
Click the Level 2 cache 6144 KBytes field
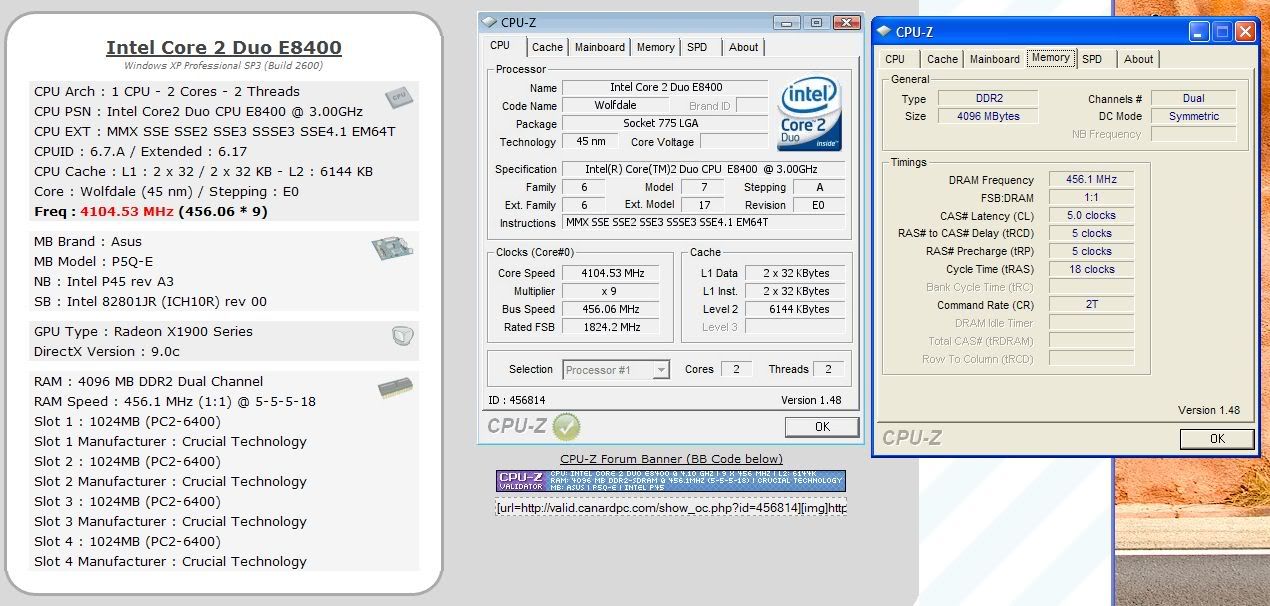coord(795,309)
